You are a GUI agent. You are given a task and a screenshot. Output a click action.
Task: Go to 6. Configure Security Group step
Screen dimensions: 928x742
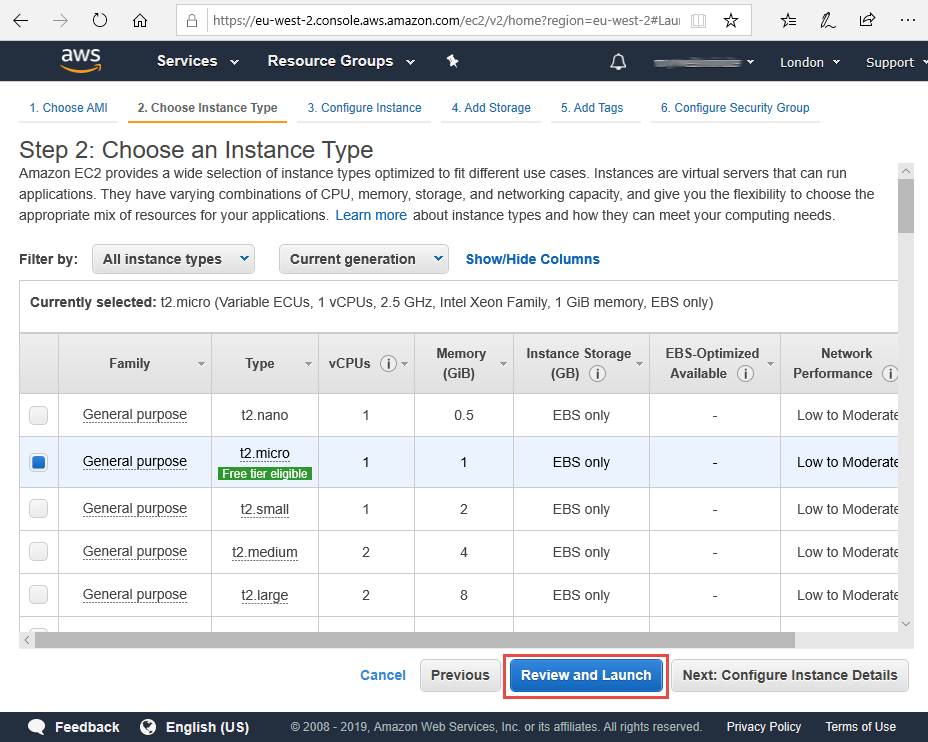[x=735, y=108]
